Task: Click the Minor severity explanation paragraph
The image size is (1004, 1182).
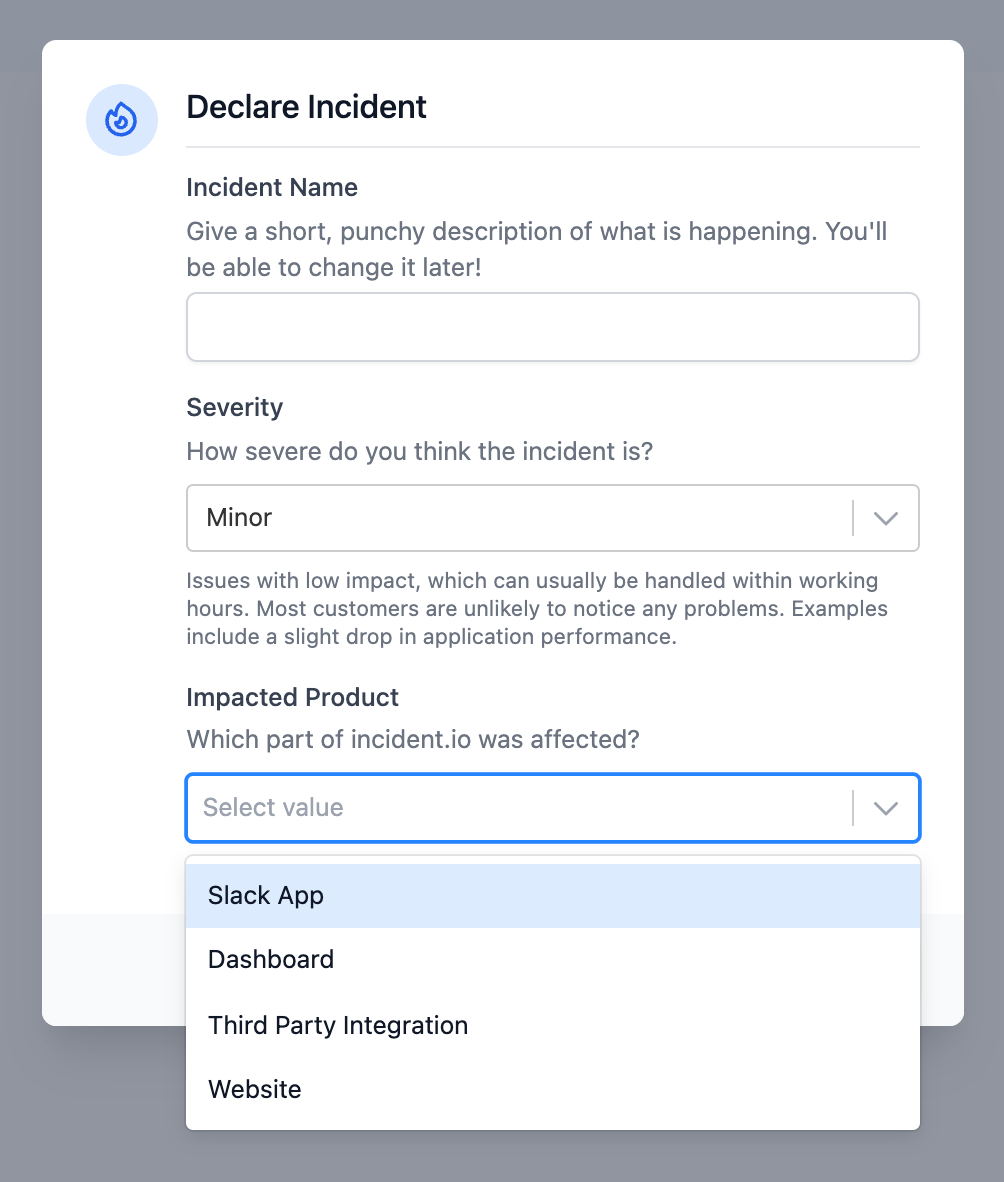Action: [x=537, y=608]
